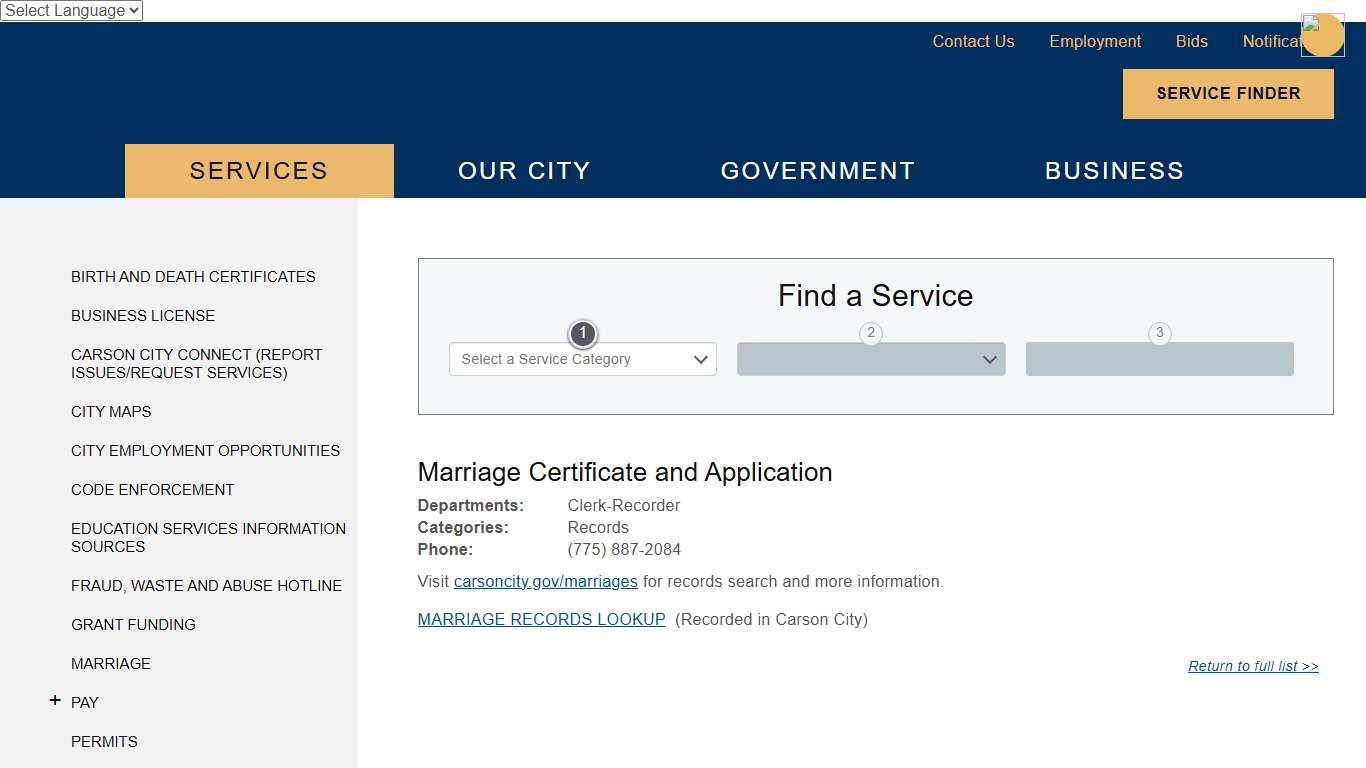Click the grayed step 2 indicator

pyautogui.click(x=871, y=334)
